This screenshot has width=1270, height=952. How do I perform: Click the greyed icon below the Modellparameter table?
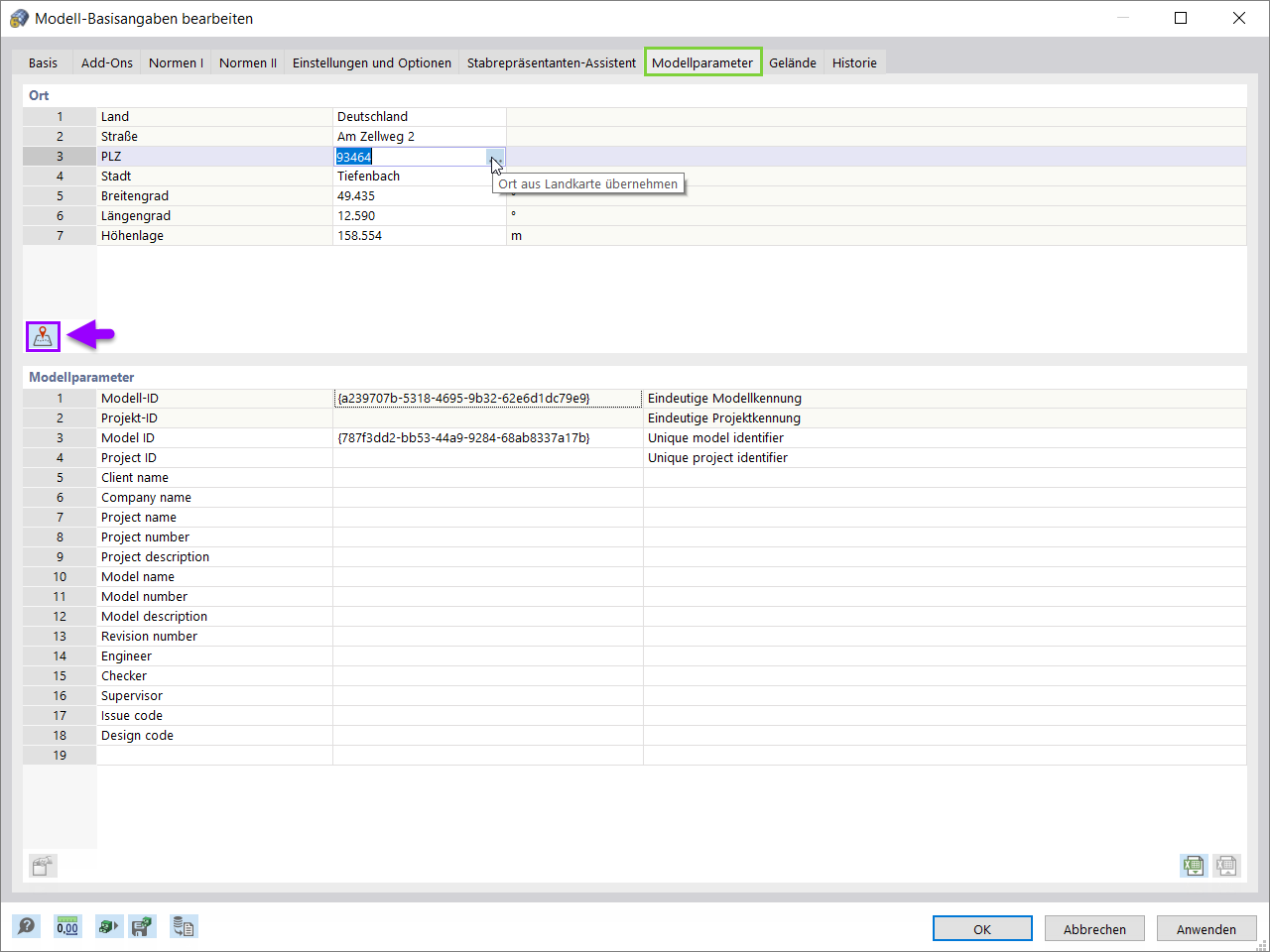[x=43, y=866]
